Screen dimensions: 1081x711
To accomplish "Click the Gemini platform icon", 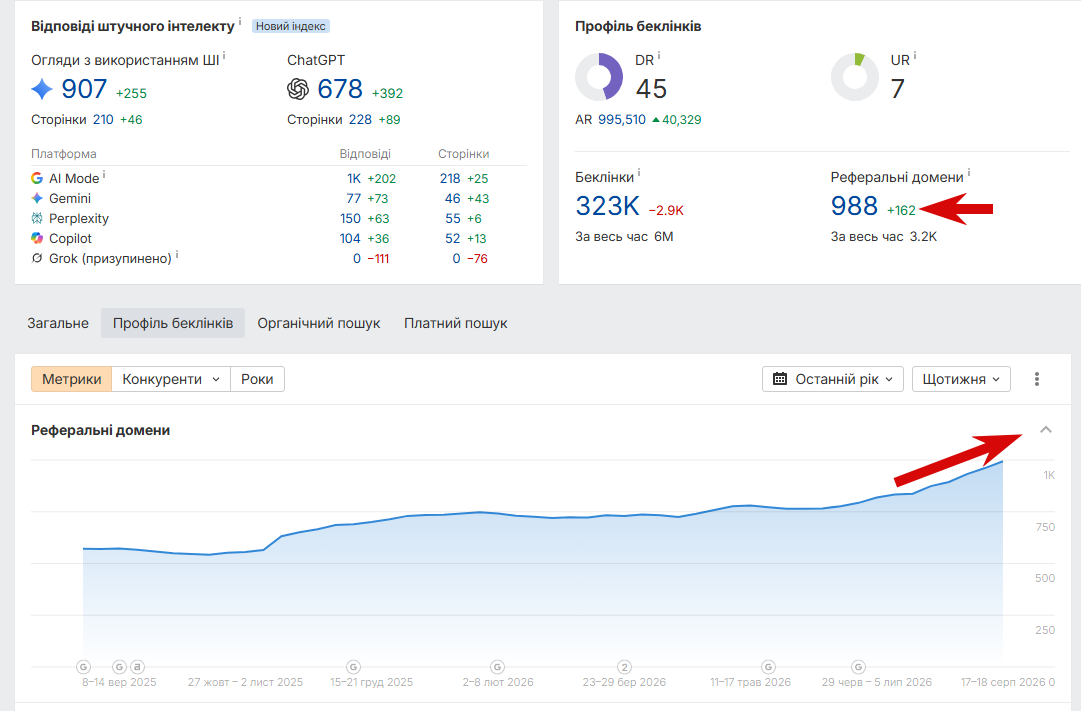I will [37, 198].
